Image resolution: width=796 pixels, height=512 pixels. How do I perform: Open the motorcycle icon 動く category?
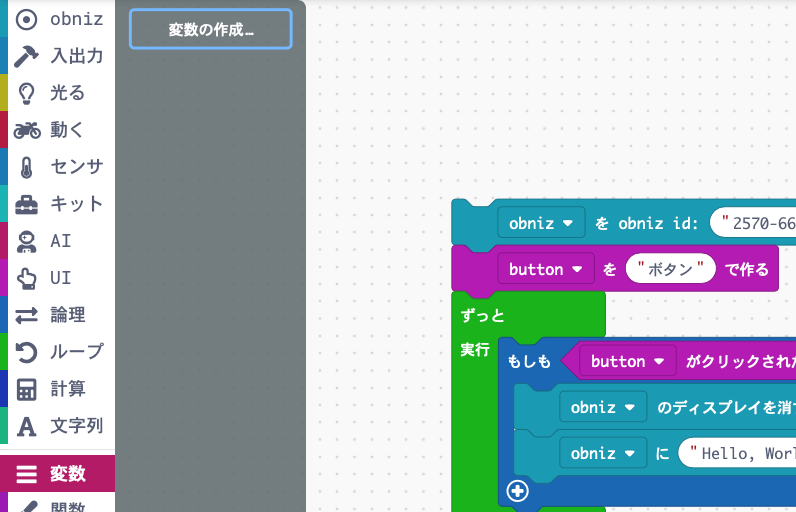point(27,130)
